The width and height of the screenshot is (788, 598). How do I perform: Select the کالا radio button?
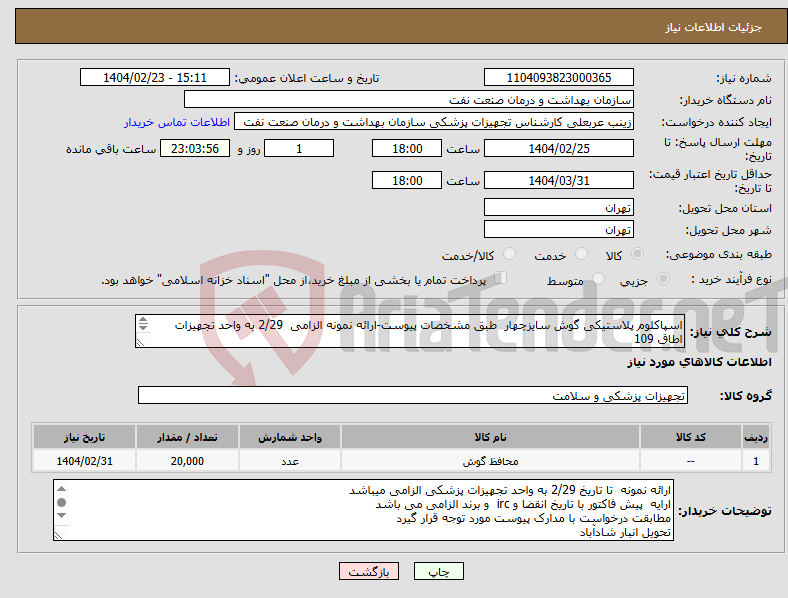(x=637, y=254)
